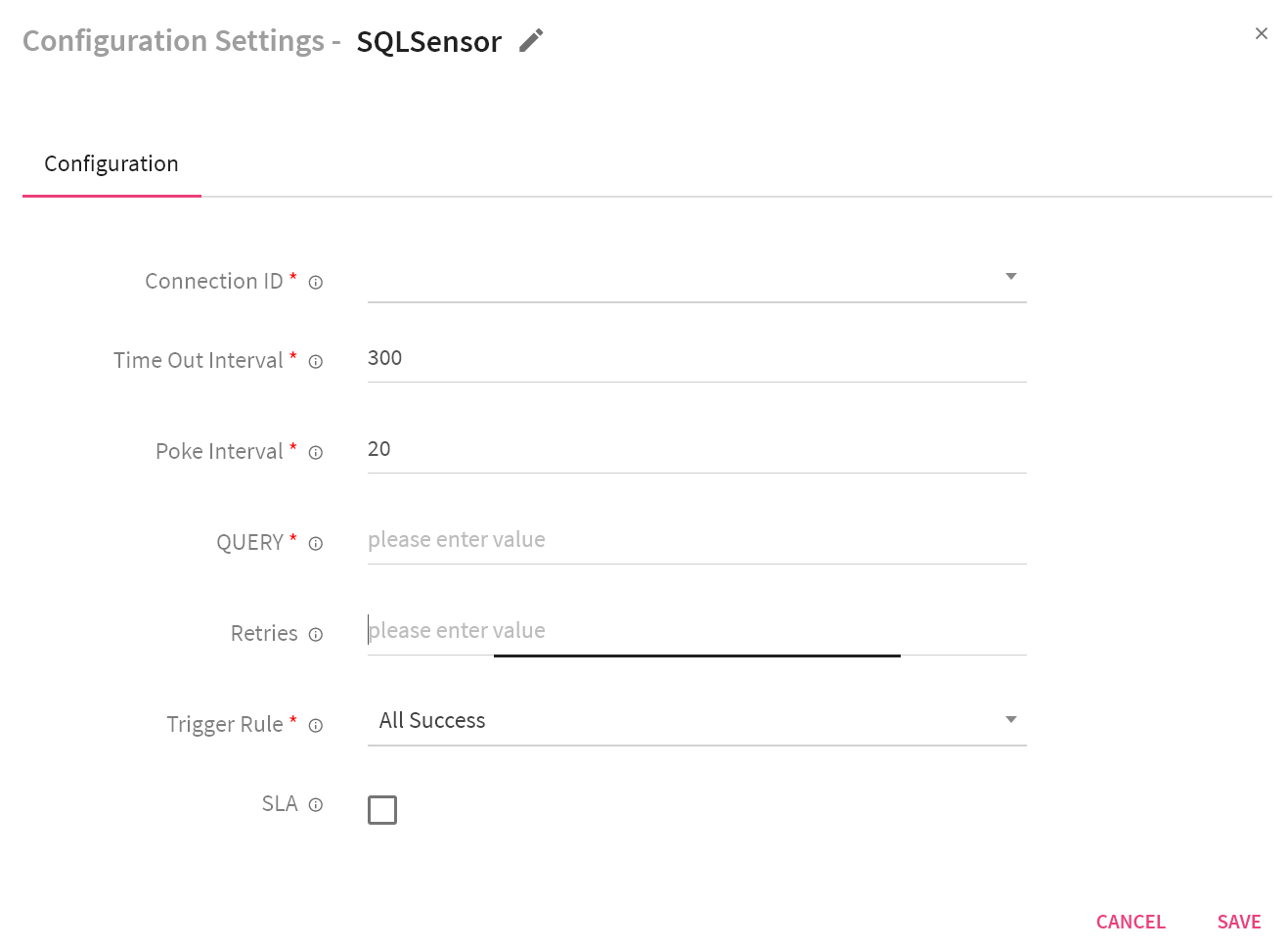Click the info icon beside QUERY
The image size is (1288, 949).
coord(315,543)
